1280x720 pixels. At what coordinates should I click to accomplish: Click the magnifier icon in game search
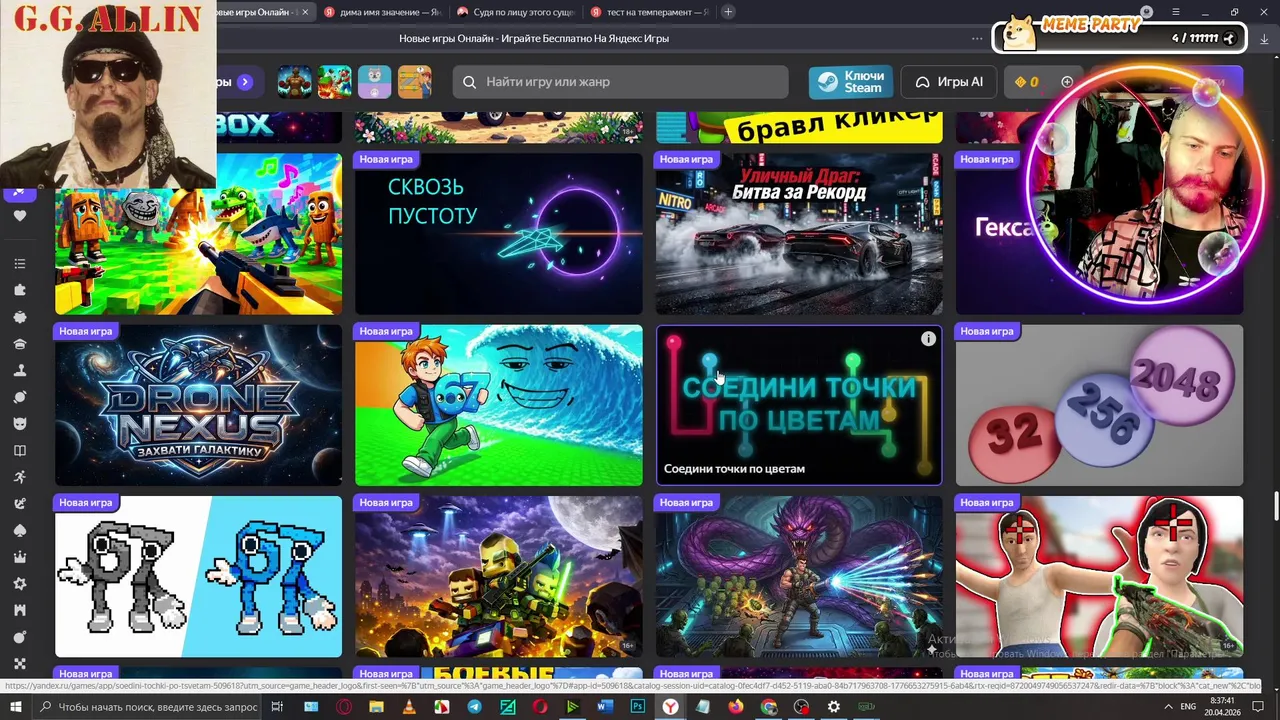[x=470, y=82]
